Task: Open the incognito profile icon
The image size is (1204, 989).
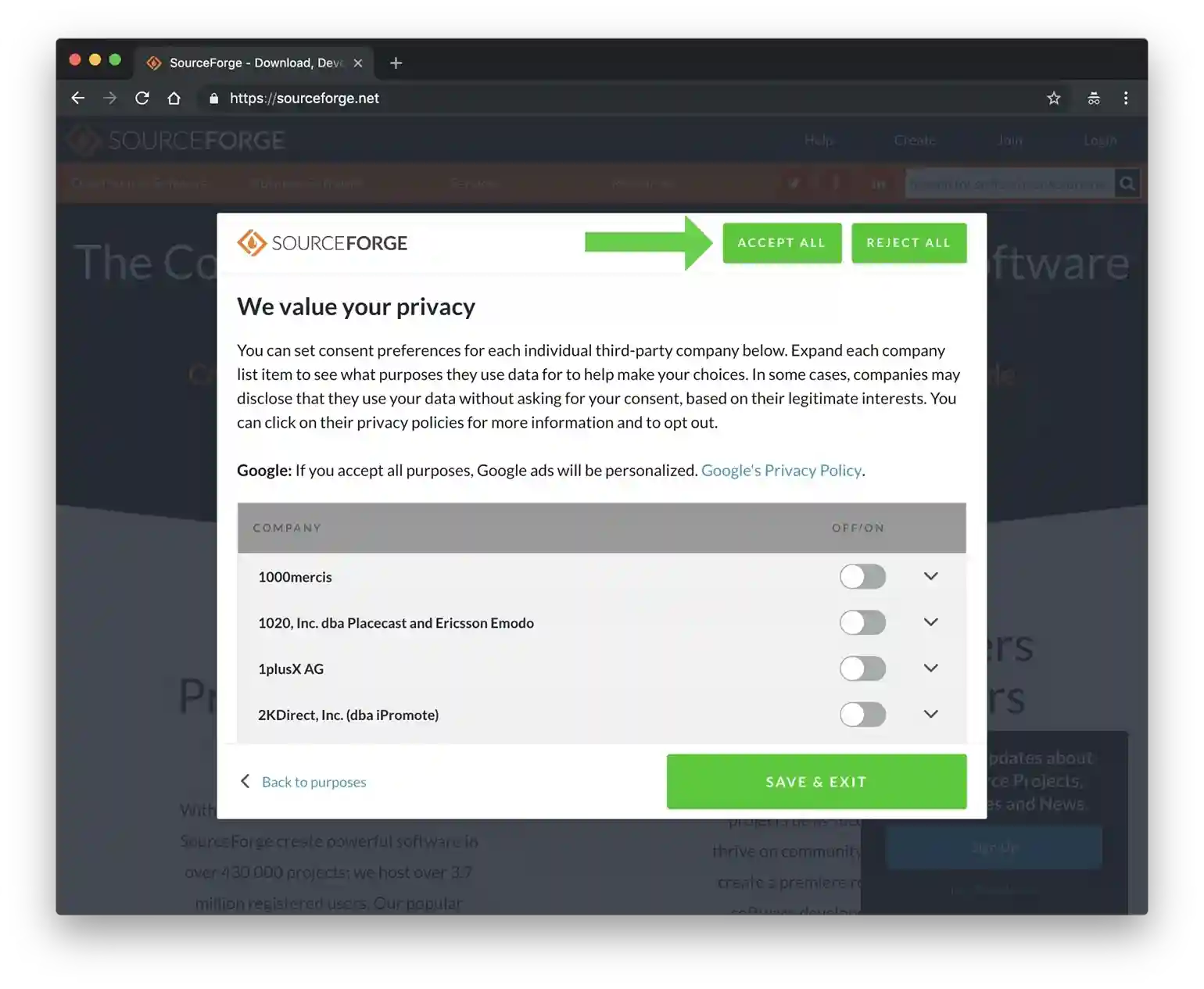Action: point(1094,98)
